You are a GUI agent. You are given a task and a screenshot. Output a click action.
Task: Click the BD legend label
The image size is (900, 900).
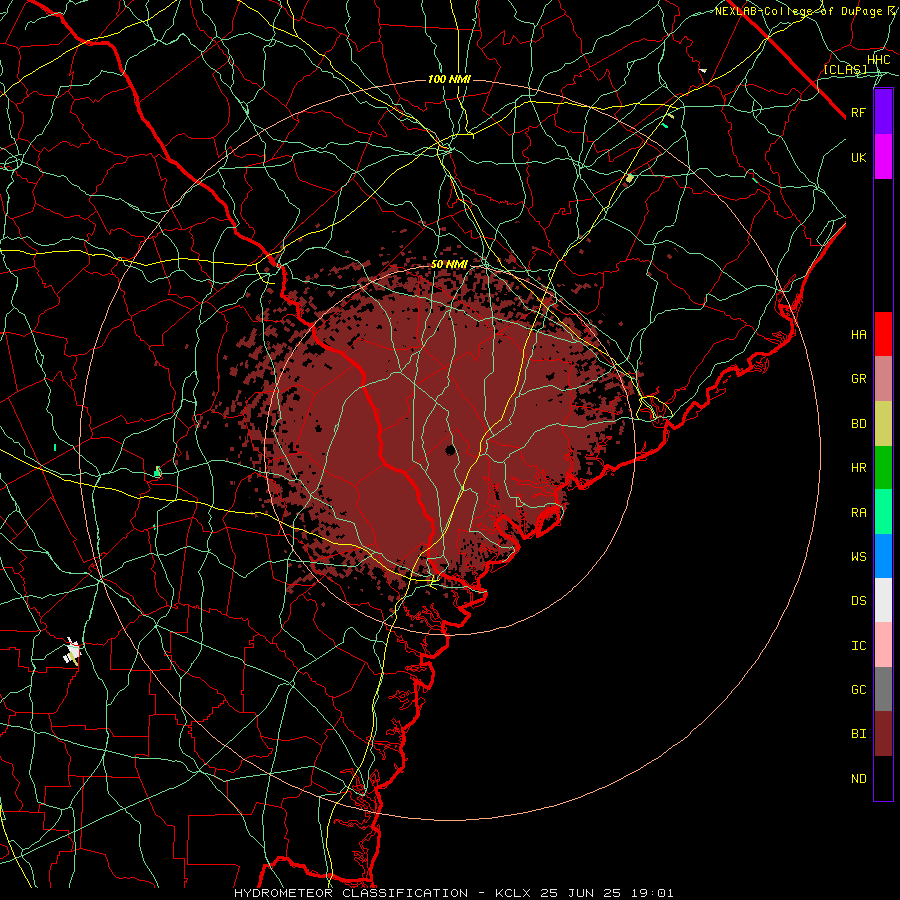pos(858,424)
